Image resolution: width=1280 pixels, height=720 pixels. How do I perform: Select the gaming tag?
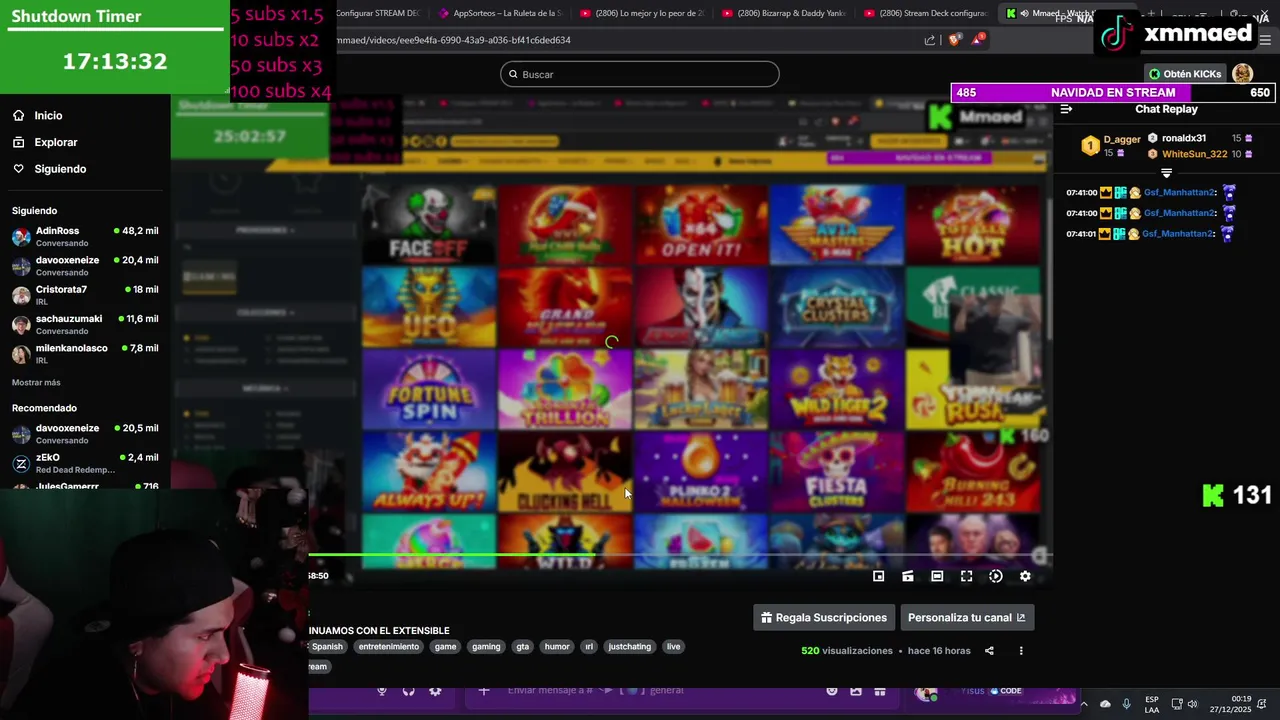486,647
